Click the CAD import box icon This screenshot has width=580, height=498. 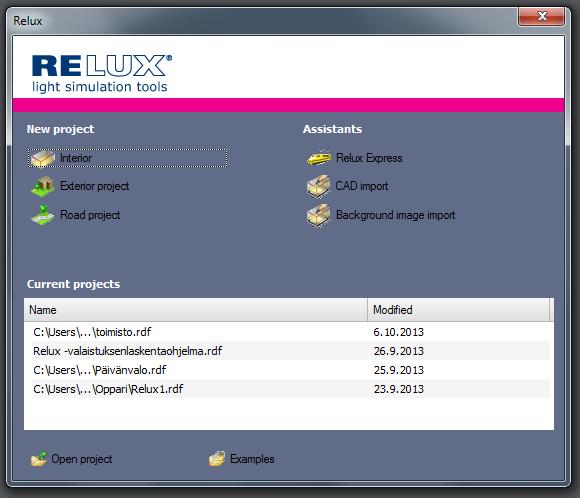[x=318, y=186]
